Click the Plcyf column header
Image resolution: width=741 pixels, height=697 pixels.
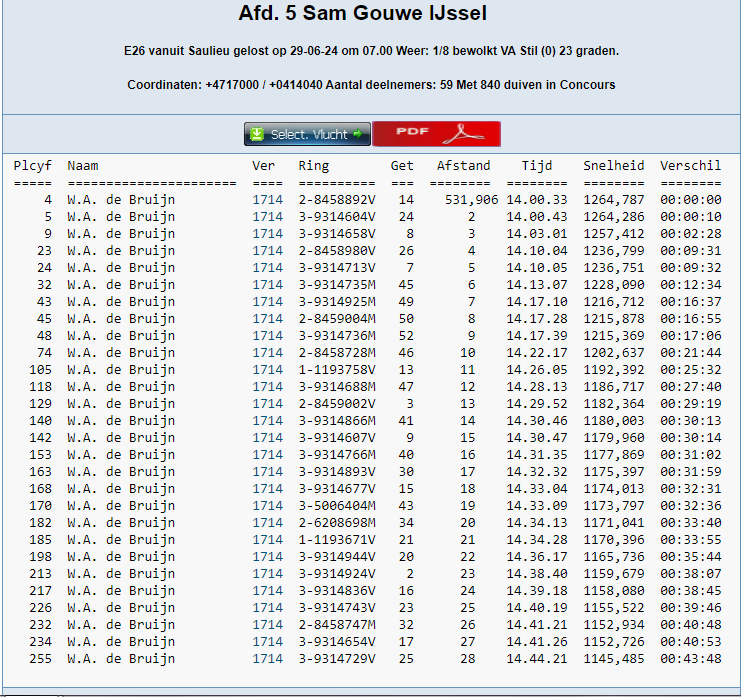(x=32, y=166)
